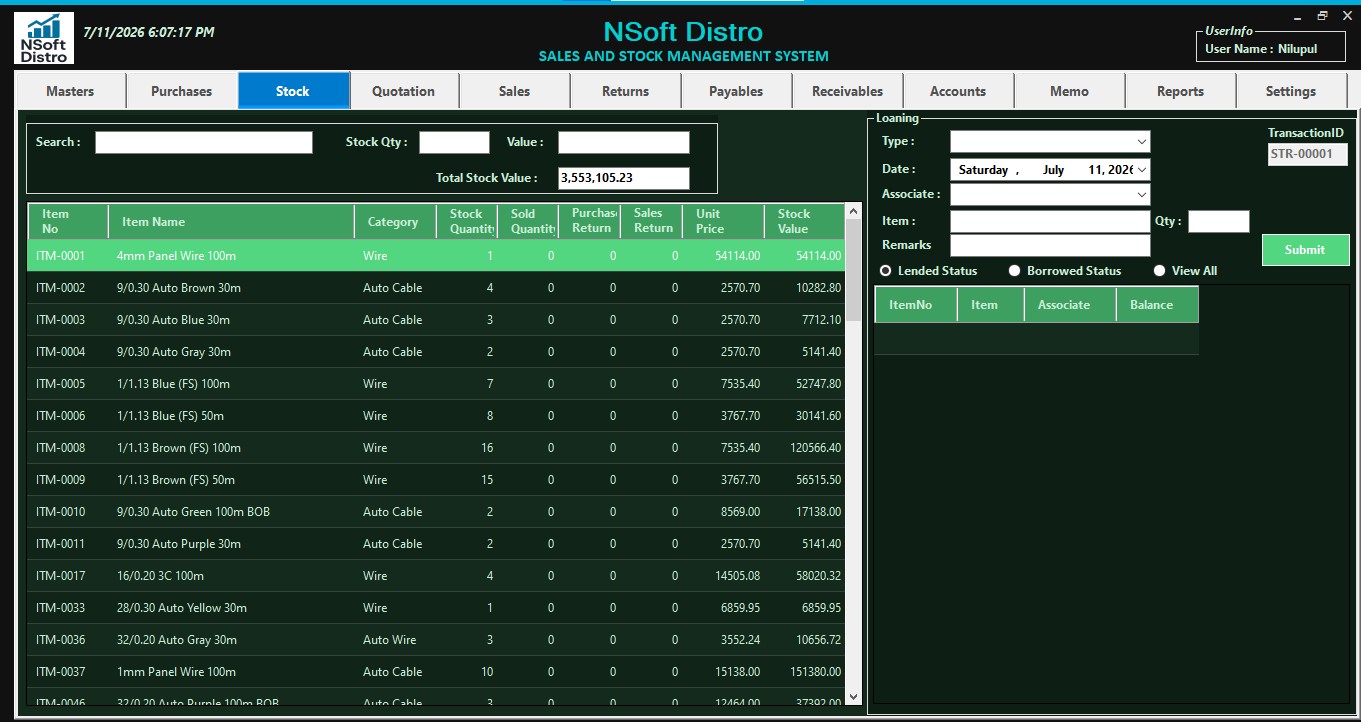Open the Settings tab
The height and width of the screenshot is (722, 1361).
pos(1291,91)
